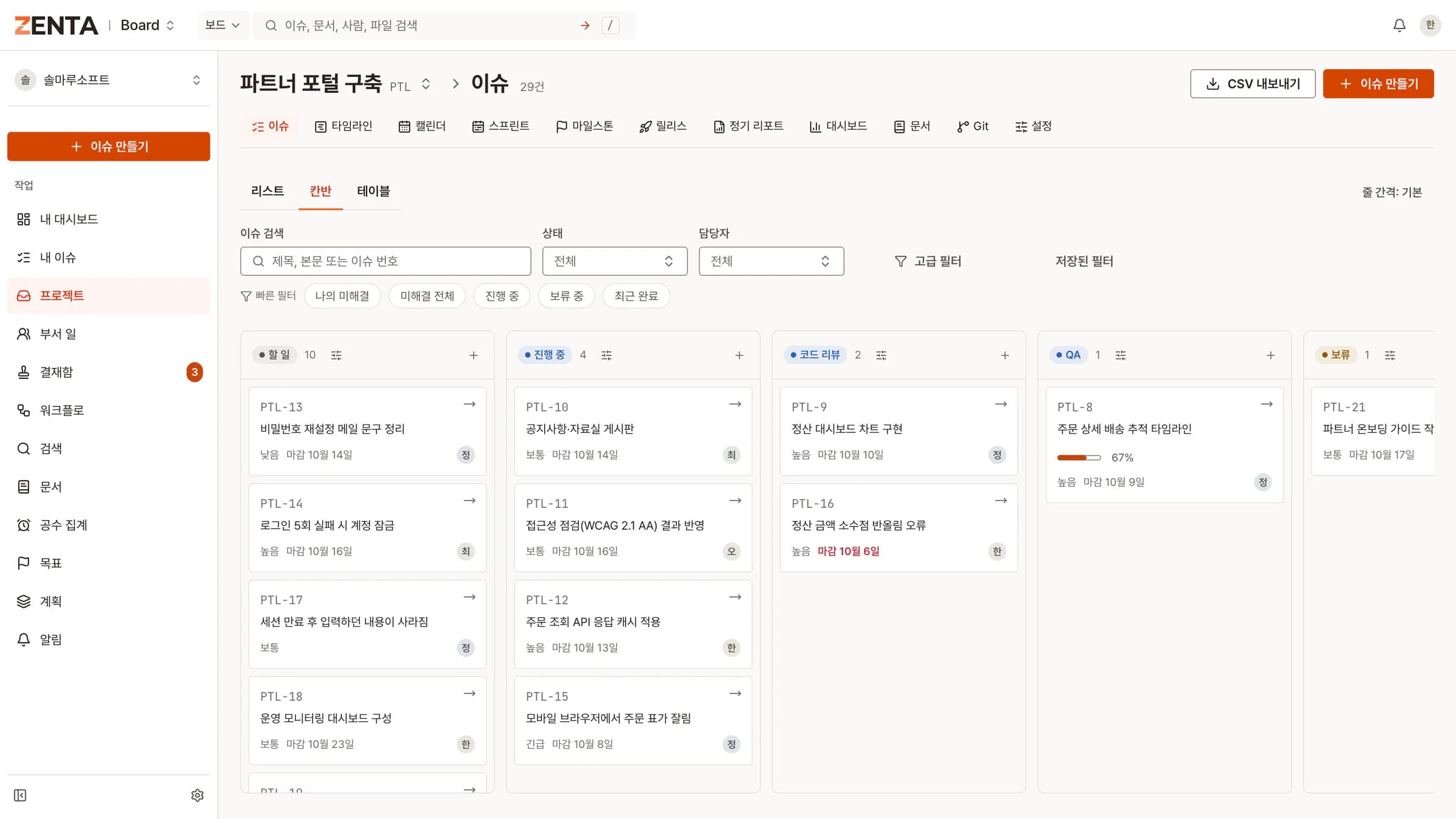Image resolution: width=1456 pixels, height=819 pixels.
Task: Open project switcher next to PTL
Action: (426, 84)
